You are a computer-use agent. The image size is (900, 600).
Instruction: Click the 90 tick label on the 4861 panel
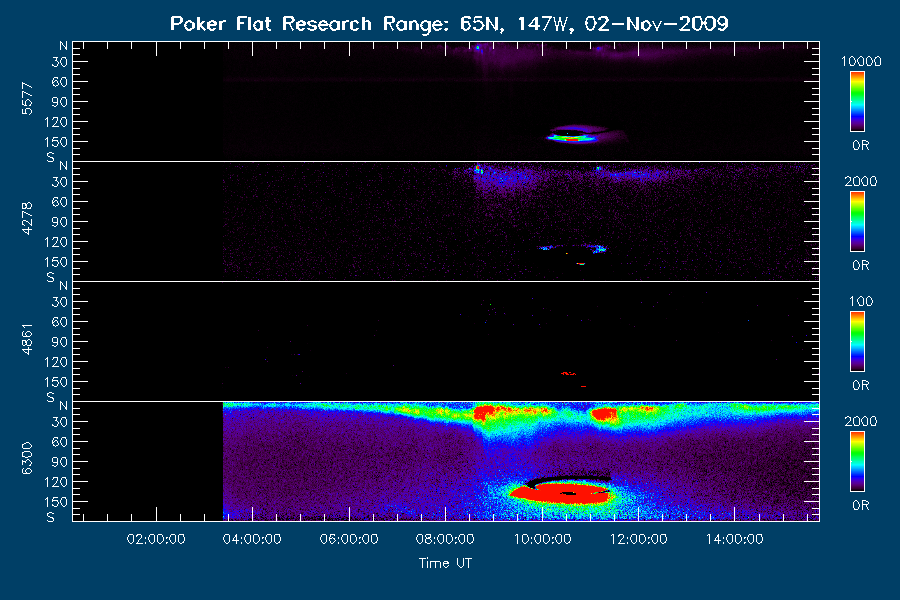[x=60, y=342]
